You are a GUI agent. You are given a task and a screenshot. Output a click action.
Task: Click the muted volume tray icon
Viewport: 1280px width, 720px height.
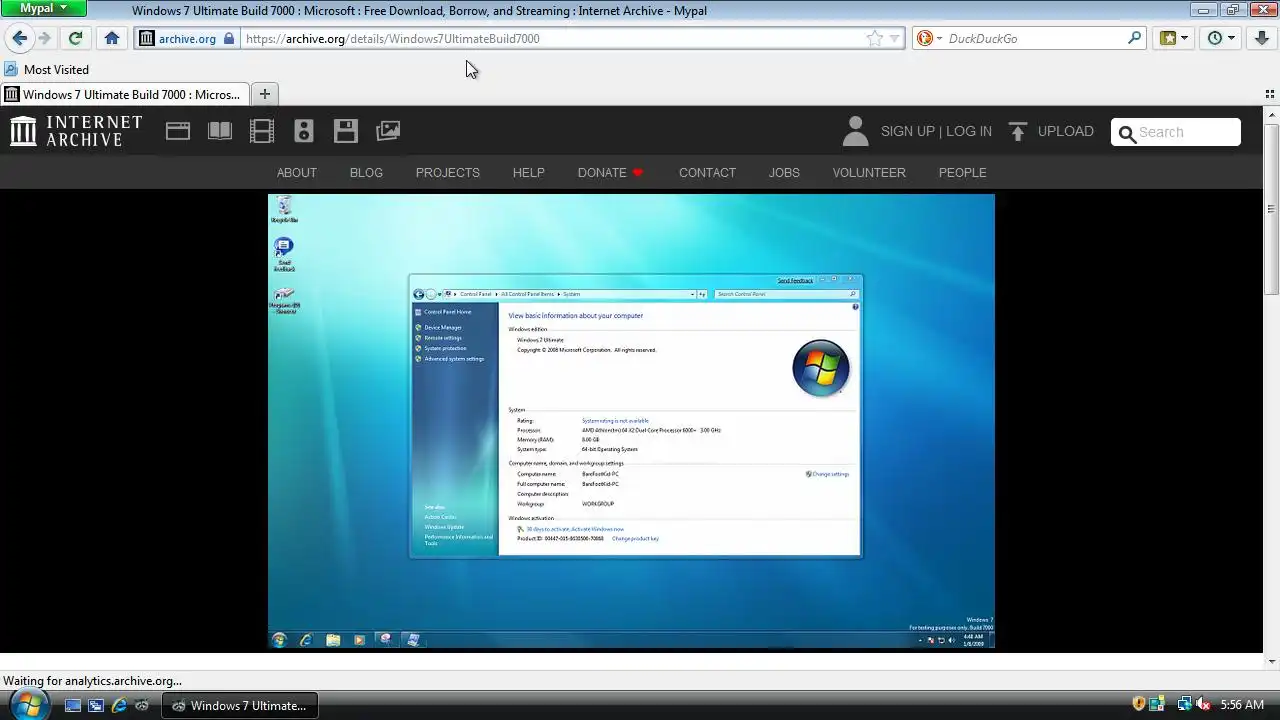click(x=1203, y=704)
